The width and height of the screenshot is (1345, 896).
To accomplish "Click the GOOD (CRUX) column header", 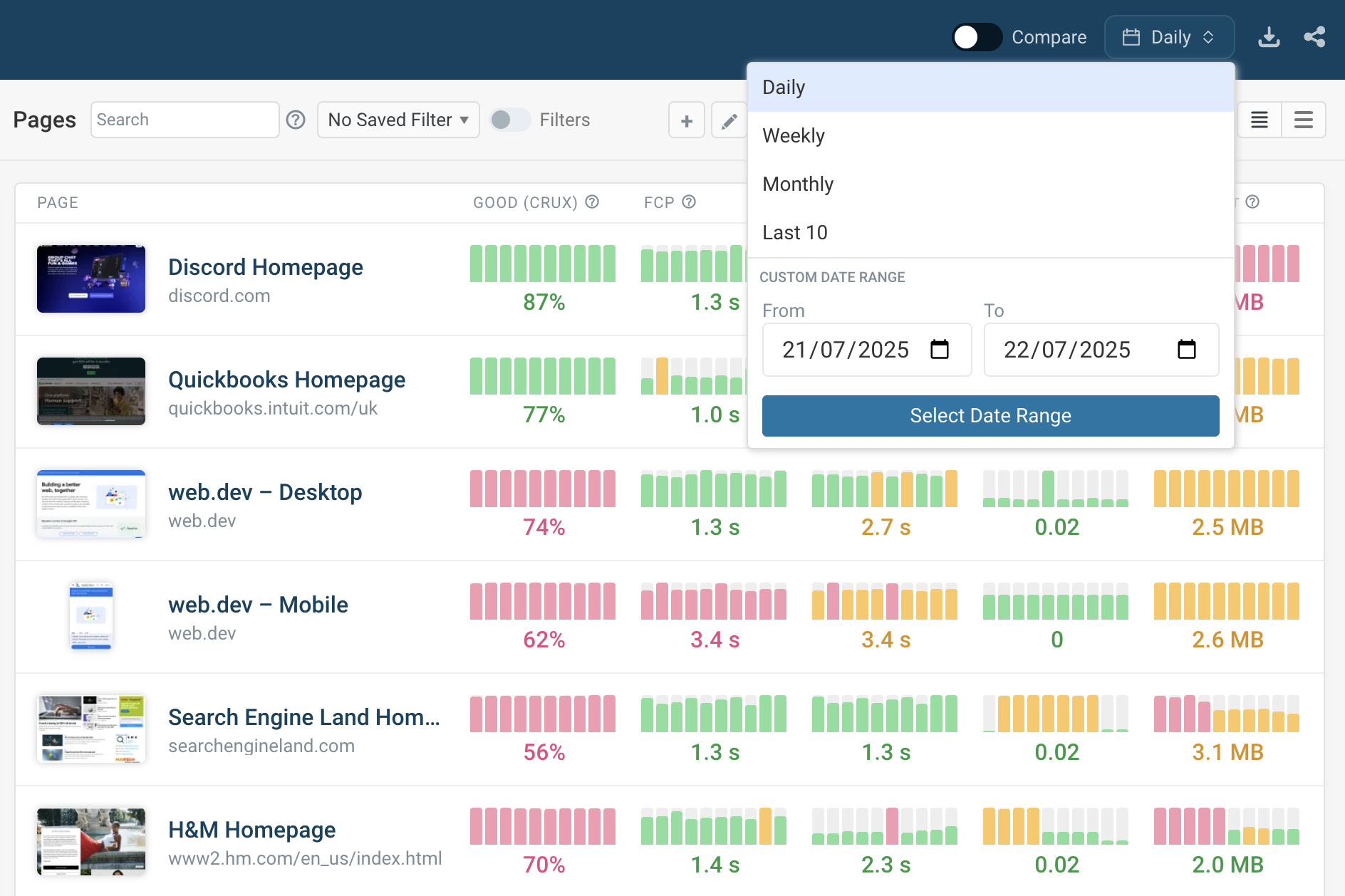I will point(526,202).
